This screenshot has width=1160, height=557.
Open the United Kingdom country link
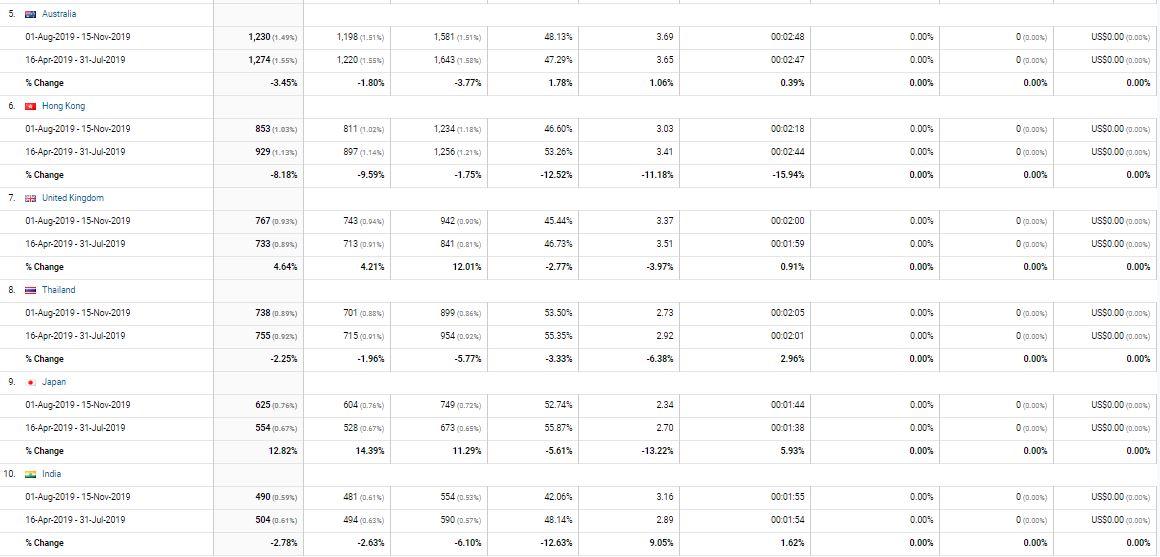pyautogui.click(x=72, y=198)
